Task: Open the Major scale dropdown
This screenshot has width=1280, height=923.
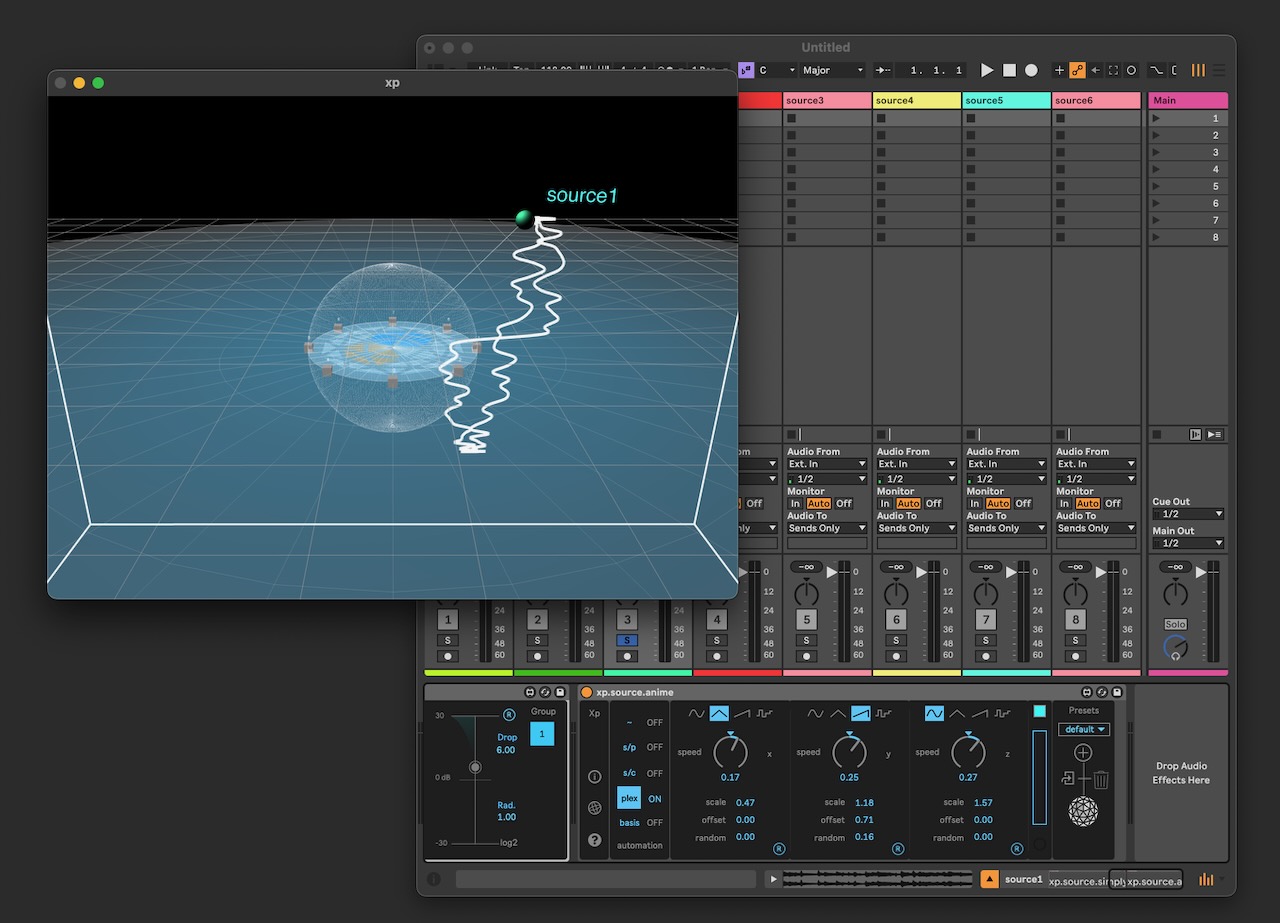Action: (x=832, y=70)
